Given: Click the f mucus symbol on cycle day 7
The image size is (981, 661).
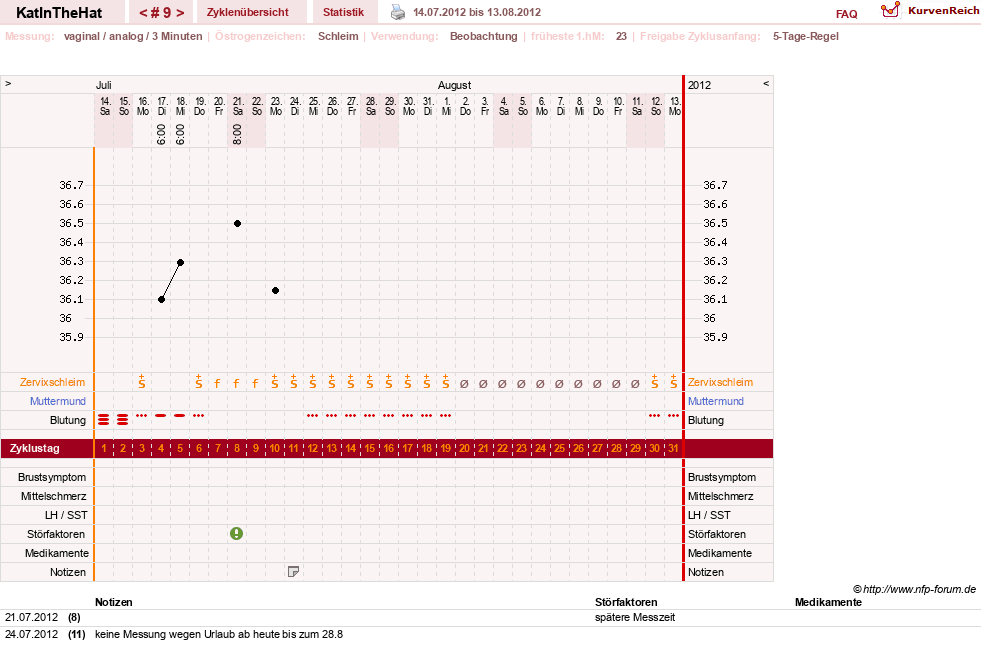Looking at the screenshot, I should tap(218, 383).
